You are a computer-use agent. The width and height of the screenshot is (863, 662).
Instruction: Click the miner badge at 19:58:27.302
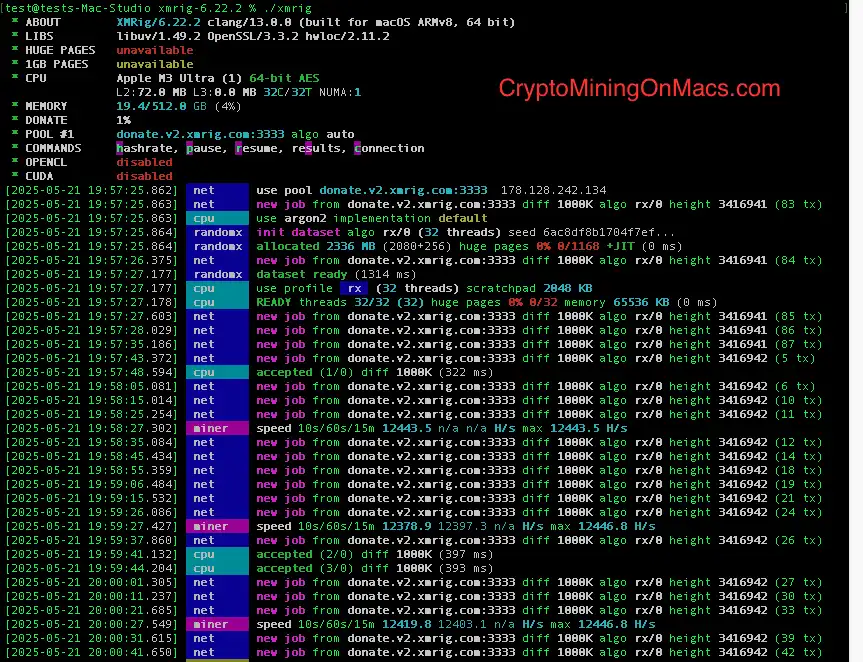click(217, 428)
